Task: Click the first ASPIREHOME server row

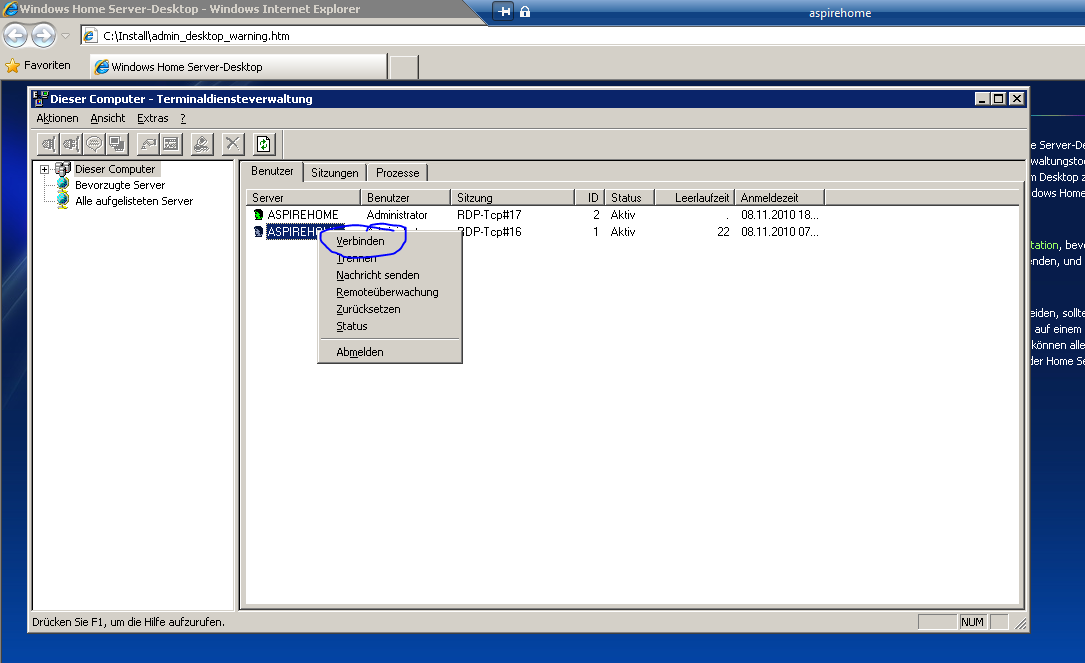Action: [x=303, y=215]
